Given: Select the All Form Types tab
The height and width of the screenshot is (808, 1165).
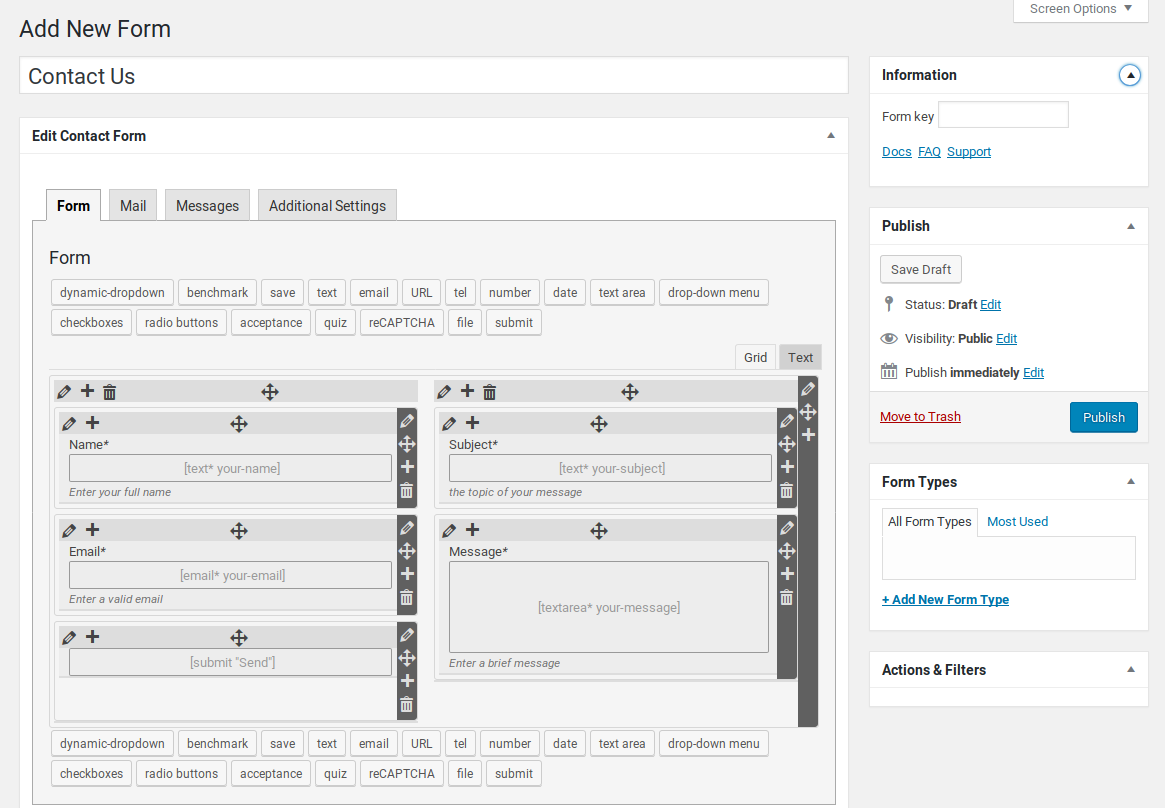Looking at the screenshot, I should [929, 521].
